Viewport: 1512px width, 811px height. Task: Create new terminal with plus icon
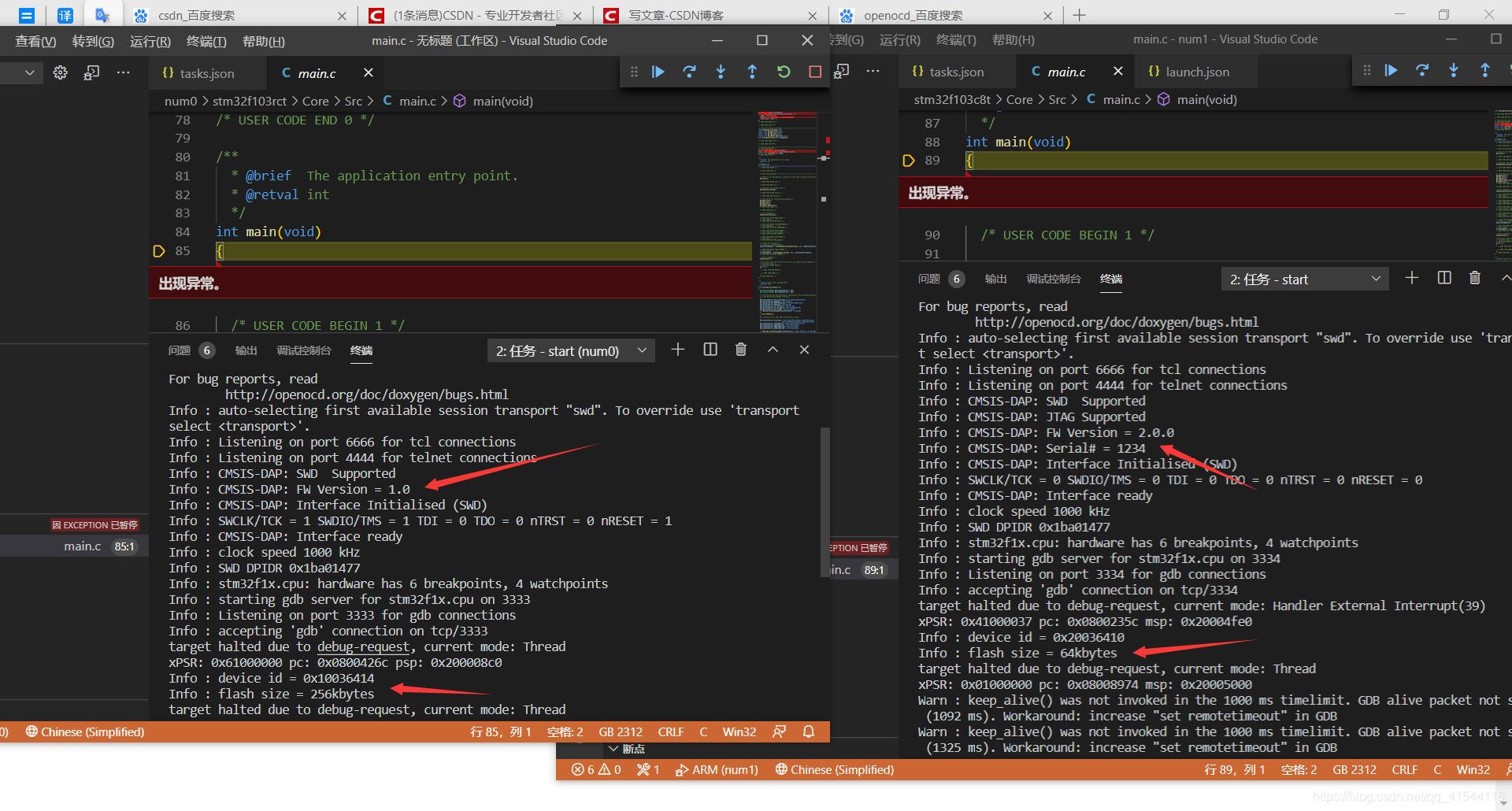[x=678, y=350]
